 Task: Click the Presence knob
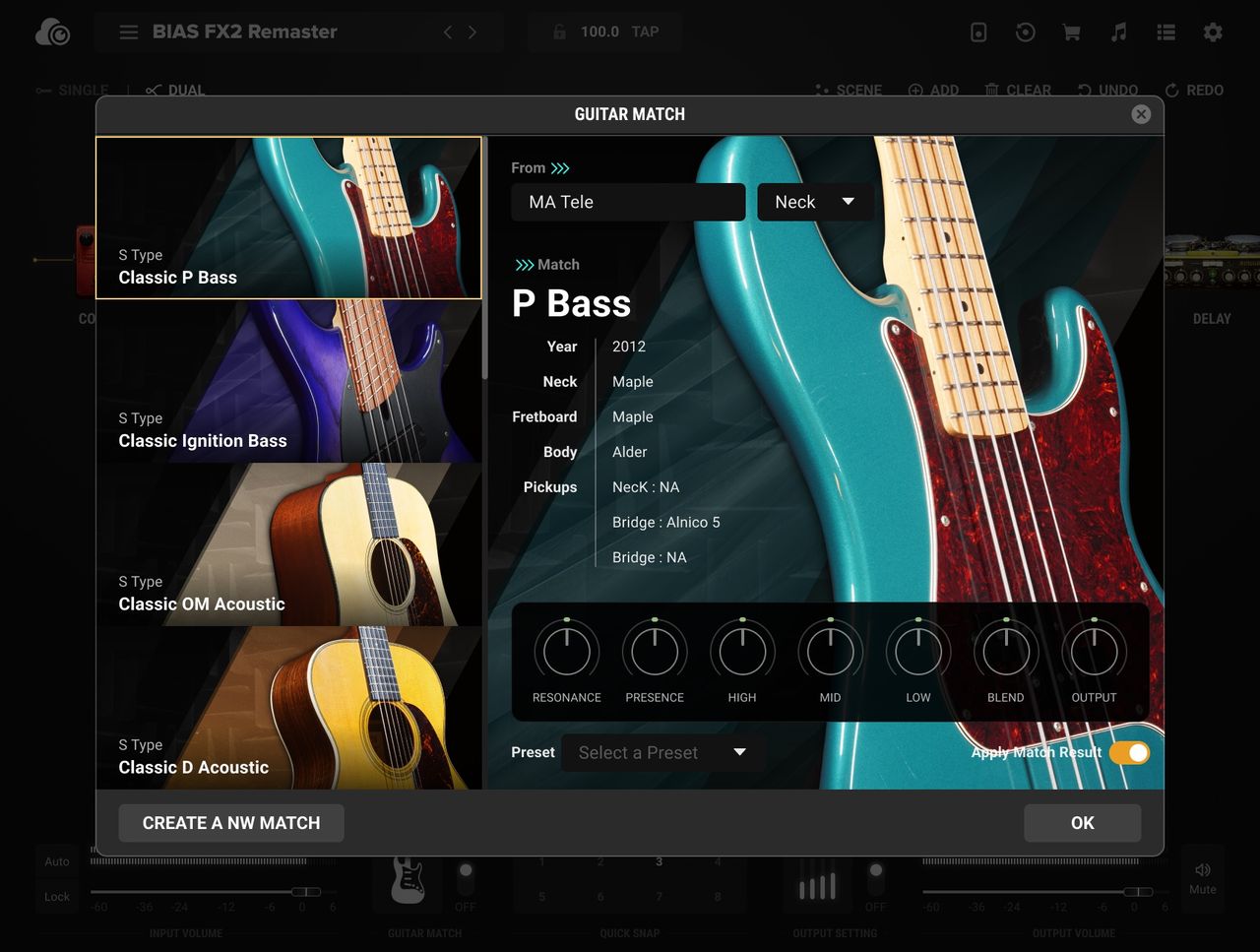655,651
